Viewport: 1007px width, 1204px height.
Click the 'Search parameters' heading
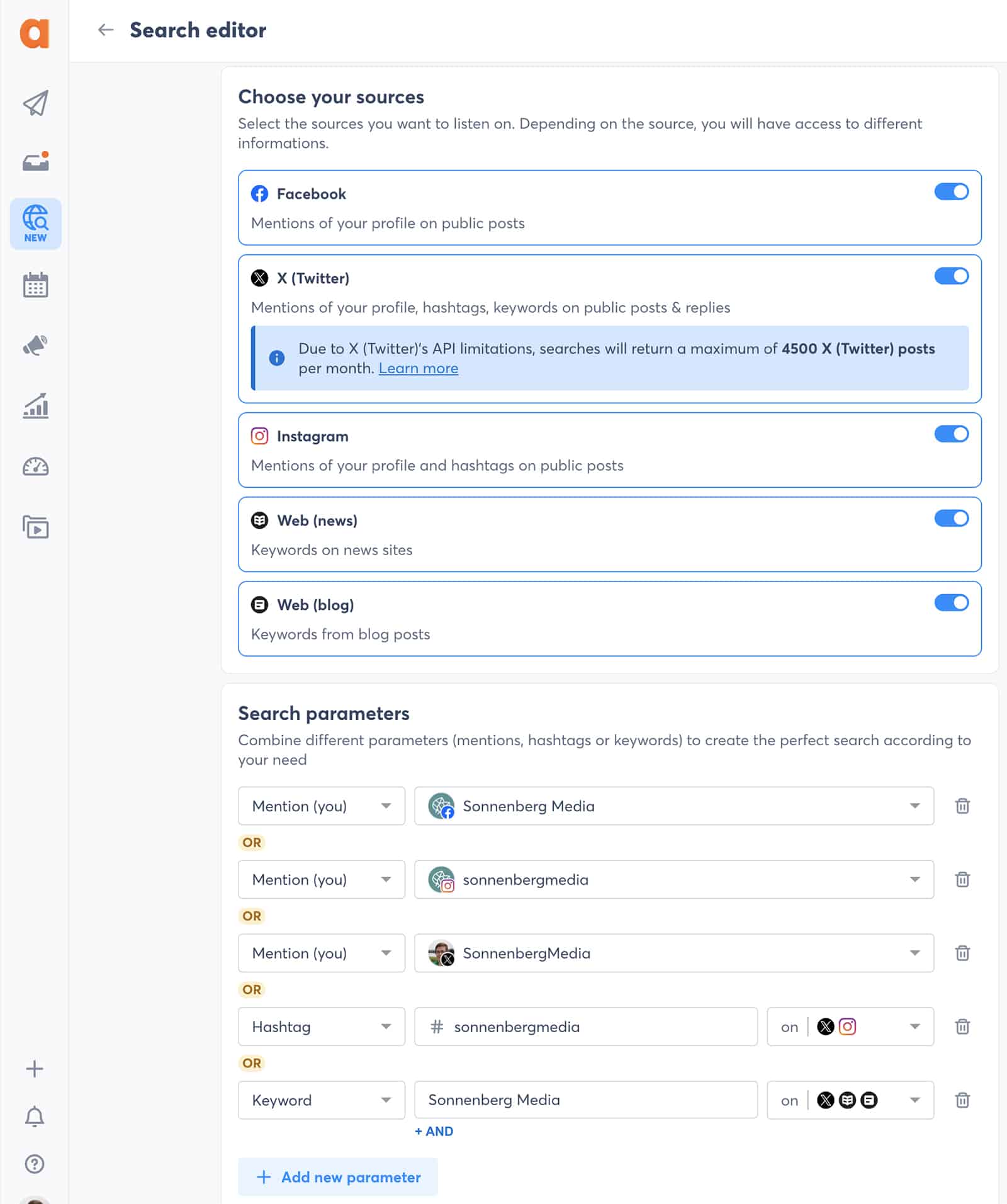(x=323, y=713)
